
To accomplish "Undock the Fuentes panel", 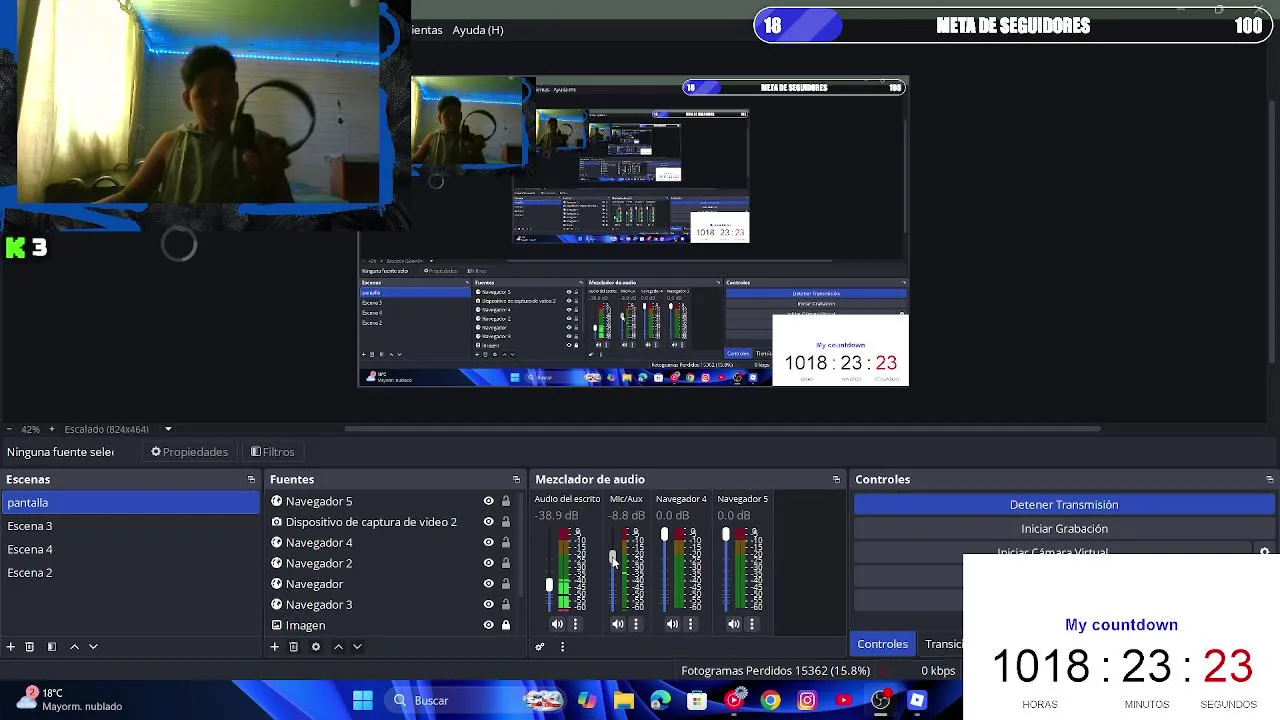I will coord(516,480).
